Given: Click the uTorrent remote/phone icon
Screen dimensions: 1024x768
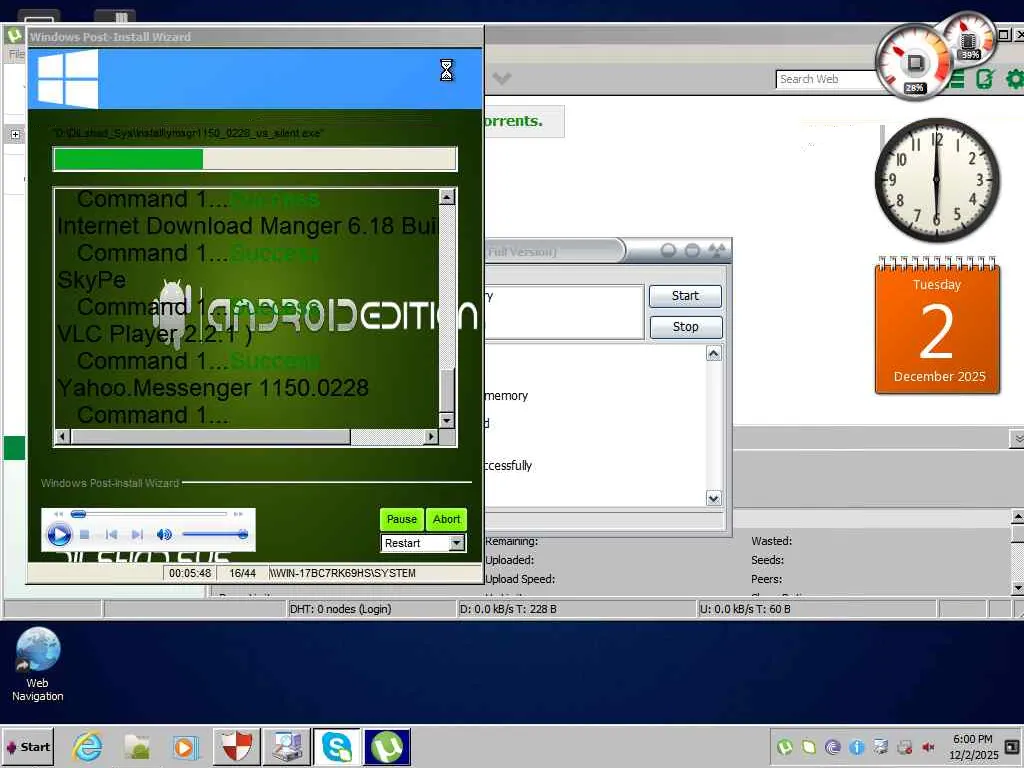Looking at the screenshot, I should (984, 79).
